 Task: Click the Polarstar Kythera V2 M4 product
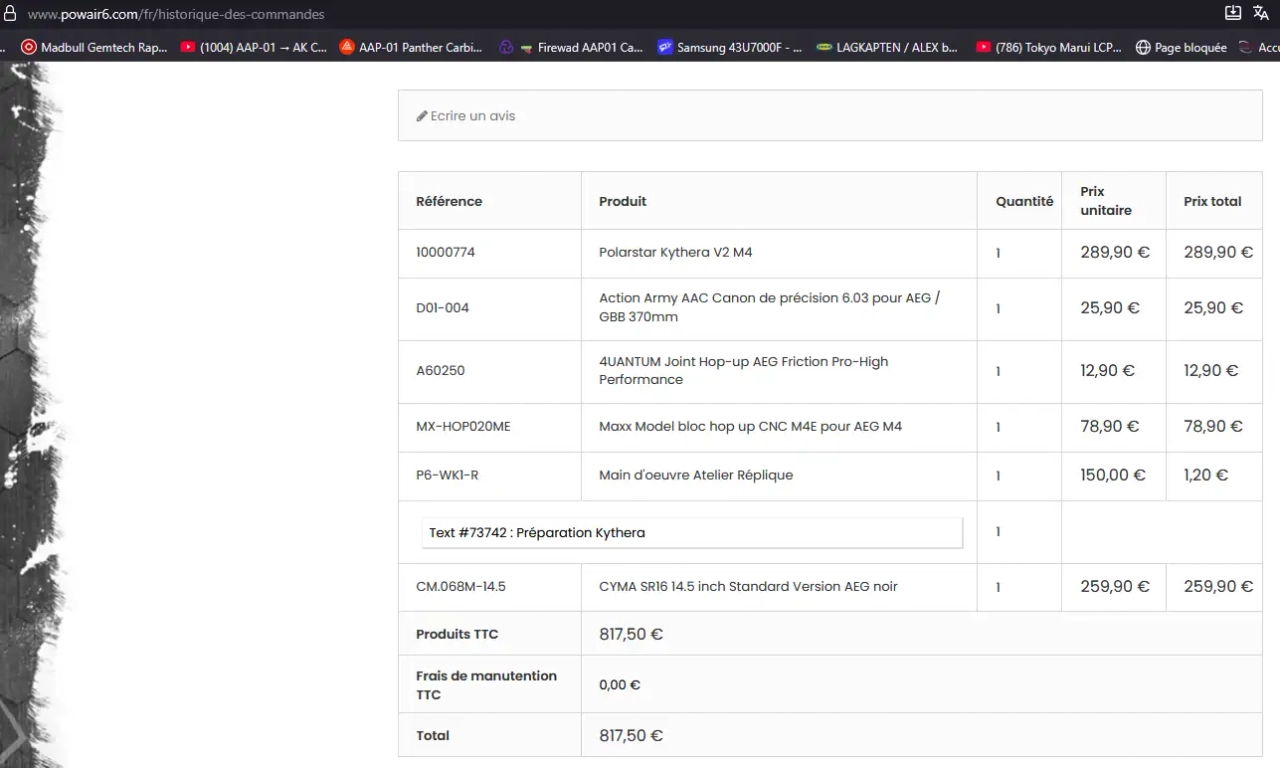[x=675, y=253]
